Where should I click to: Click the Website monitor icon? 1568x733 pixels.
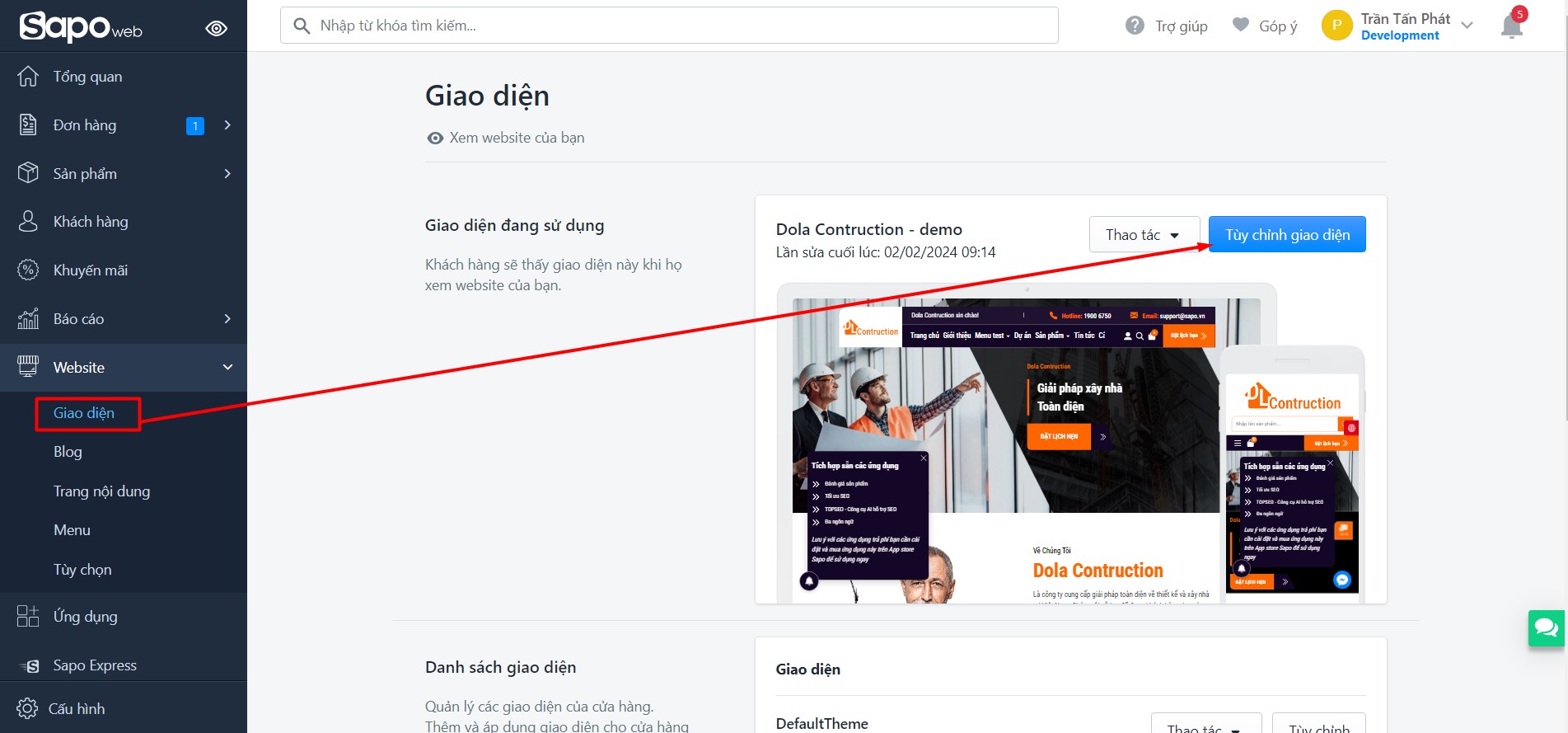point(28,367)
